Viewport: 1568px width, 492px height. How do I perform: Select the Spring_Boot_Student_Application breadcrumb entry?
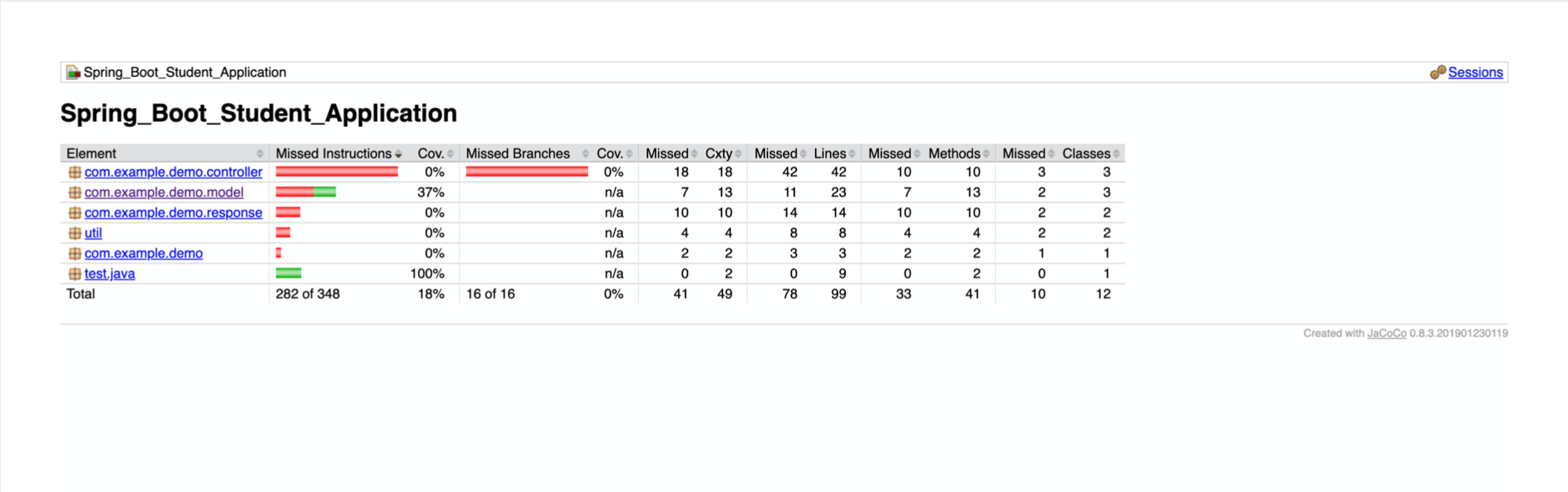(x=183, y=72)
